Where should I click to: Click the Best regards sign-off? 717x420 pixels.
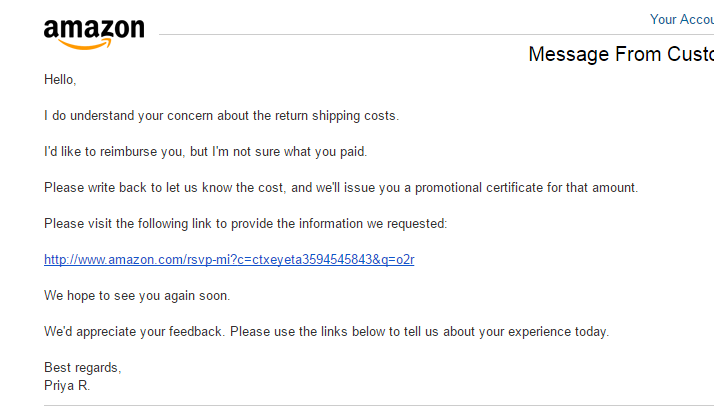tap(82, 367)
